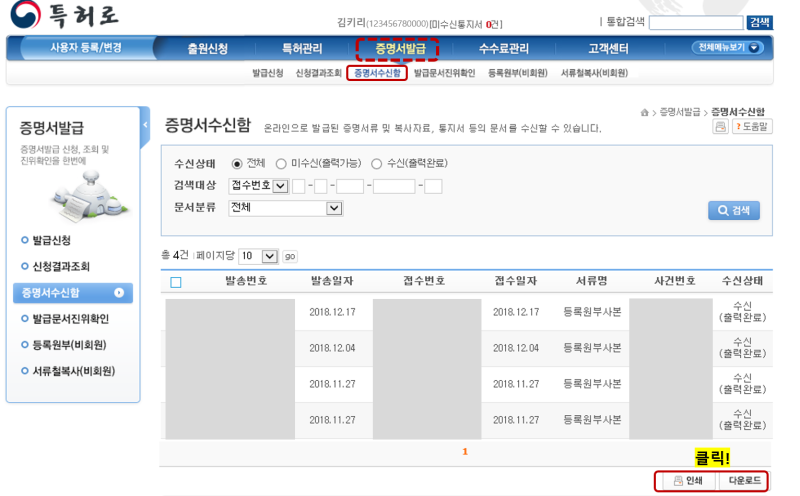Select the 미수신(출력가능) radio button
The image size is (800, 496).
[281, 164]
